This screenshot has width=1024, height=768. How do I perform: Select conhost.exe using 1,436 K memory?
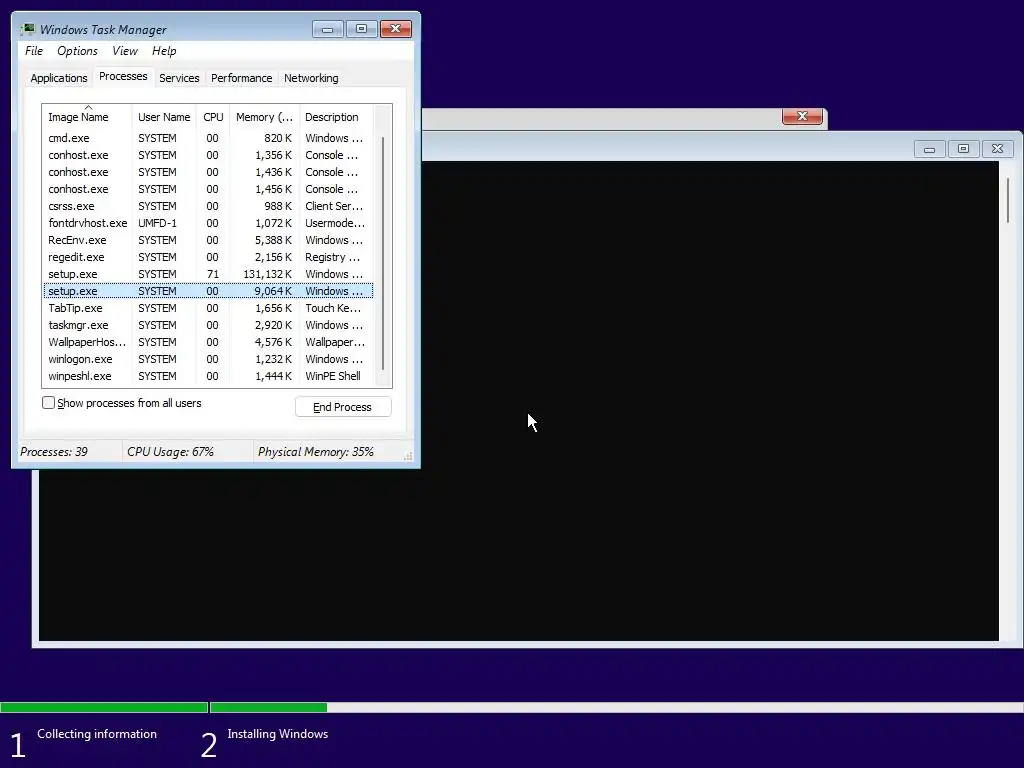208,172
